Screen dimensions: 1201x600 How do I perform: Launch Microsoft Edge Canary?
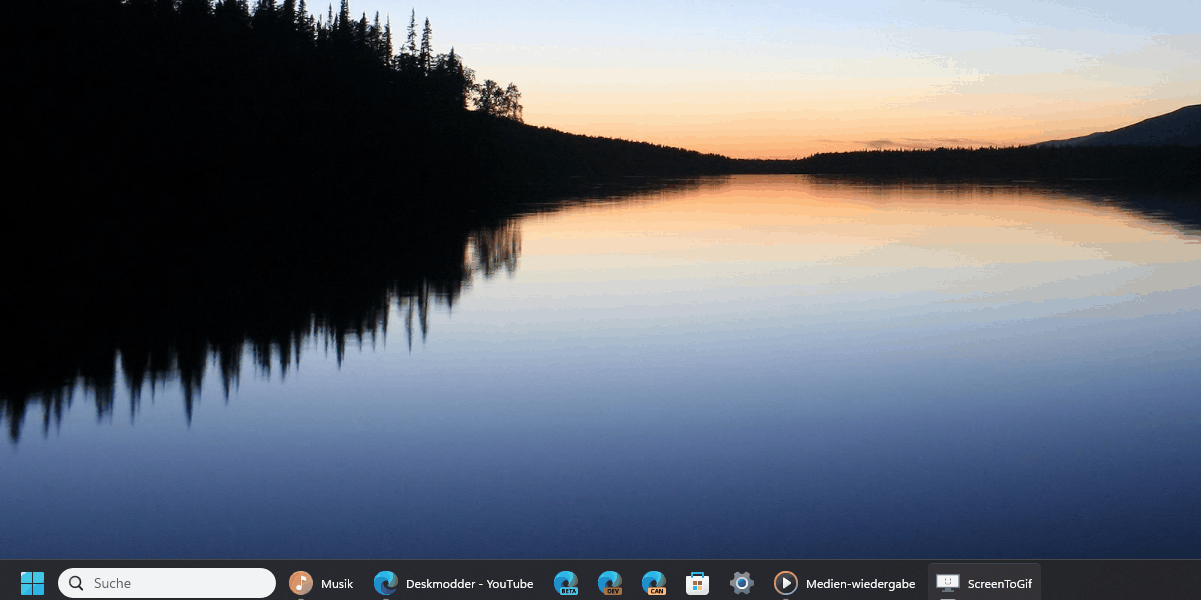tap(654, 583)
